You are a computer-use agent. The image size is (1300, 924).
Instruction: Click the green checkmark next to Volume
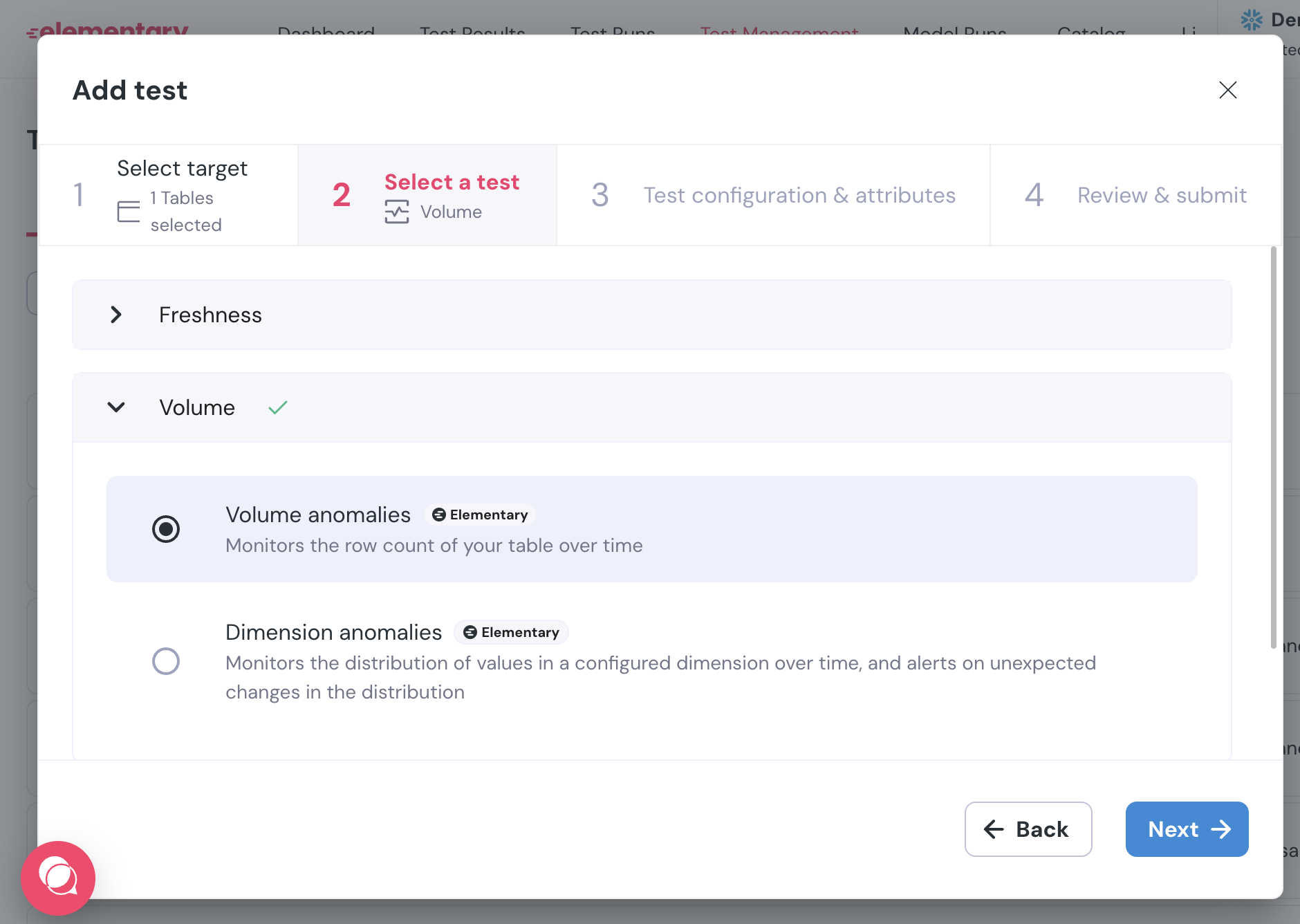[x=278, y=407]
